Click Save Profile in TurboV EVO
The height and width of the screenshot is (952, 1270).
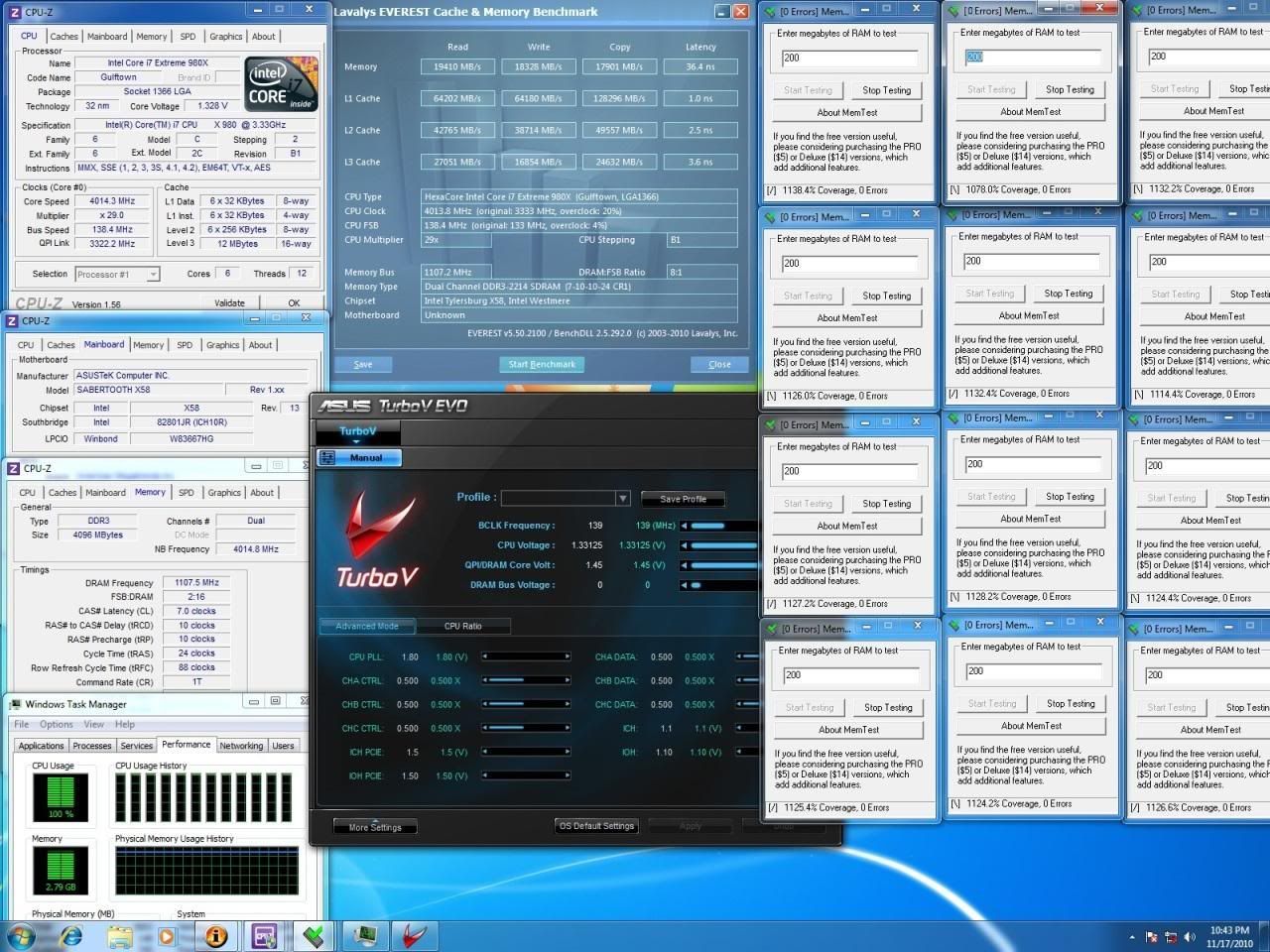(683, 498)
